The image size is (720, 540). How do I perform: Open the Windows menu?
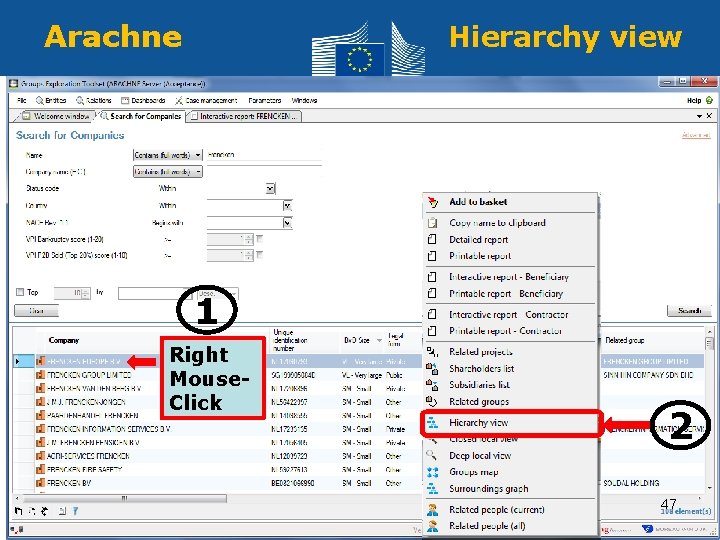tap(304, 100)
